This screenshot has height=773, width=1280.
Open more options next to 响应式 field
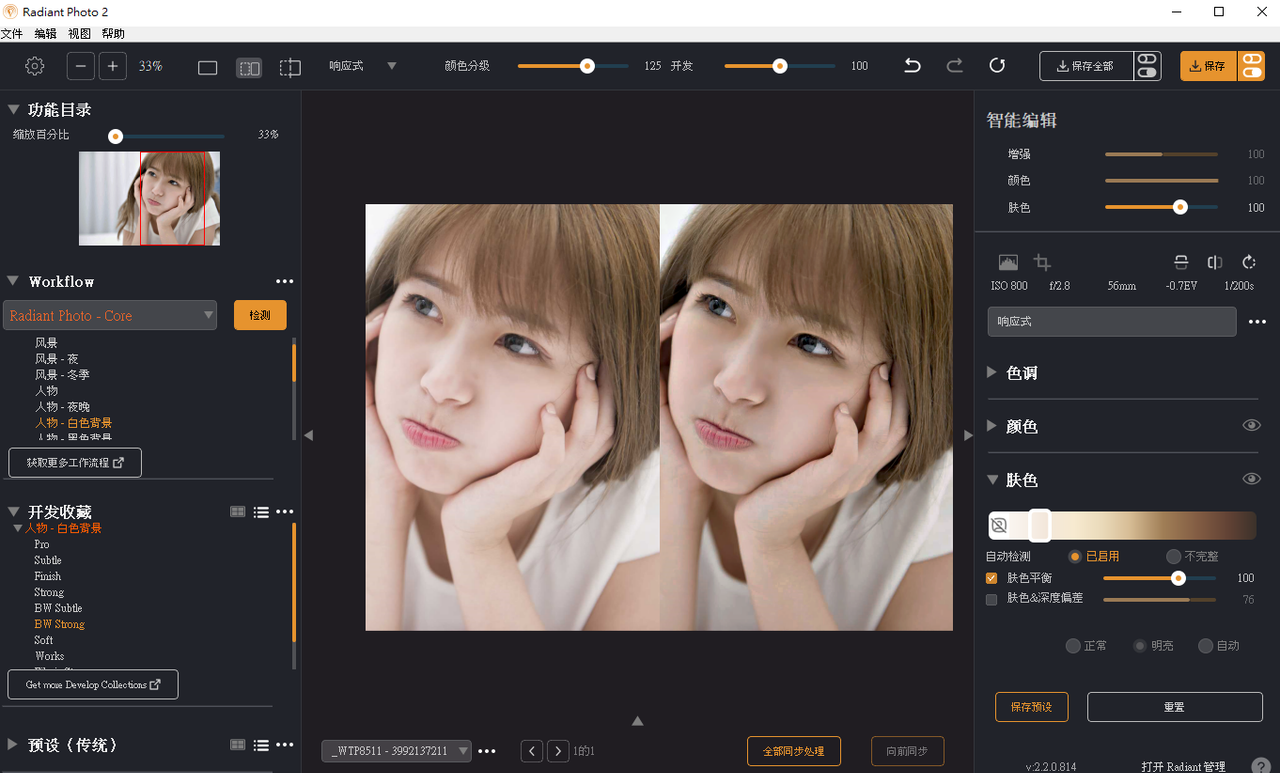(x=1257, y=322)
